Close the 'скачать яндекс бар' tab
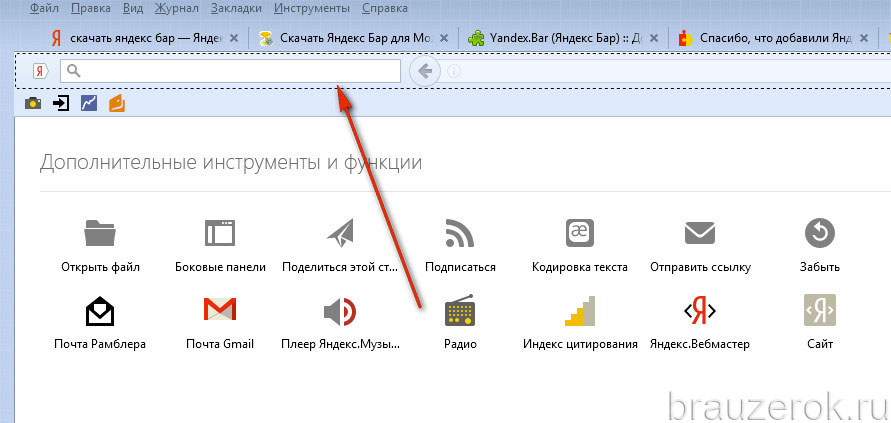The image size is (891, 423). [234, 38]
